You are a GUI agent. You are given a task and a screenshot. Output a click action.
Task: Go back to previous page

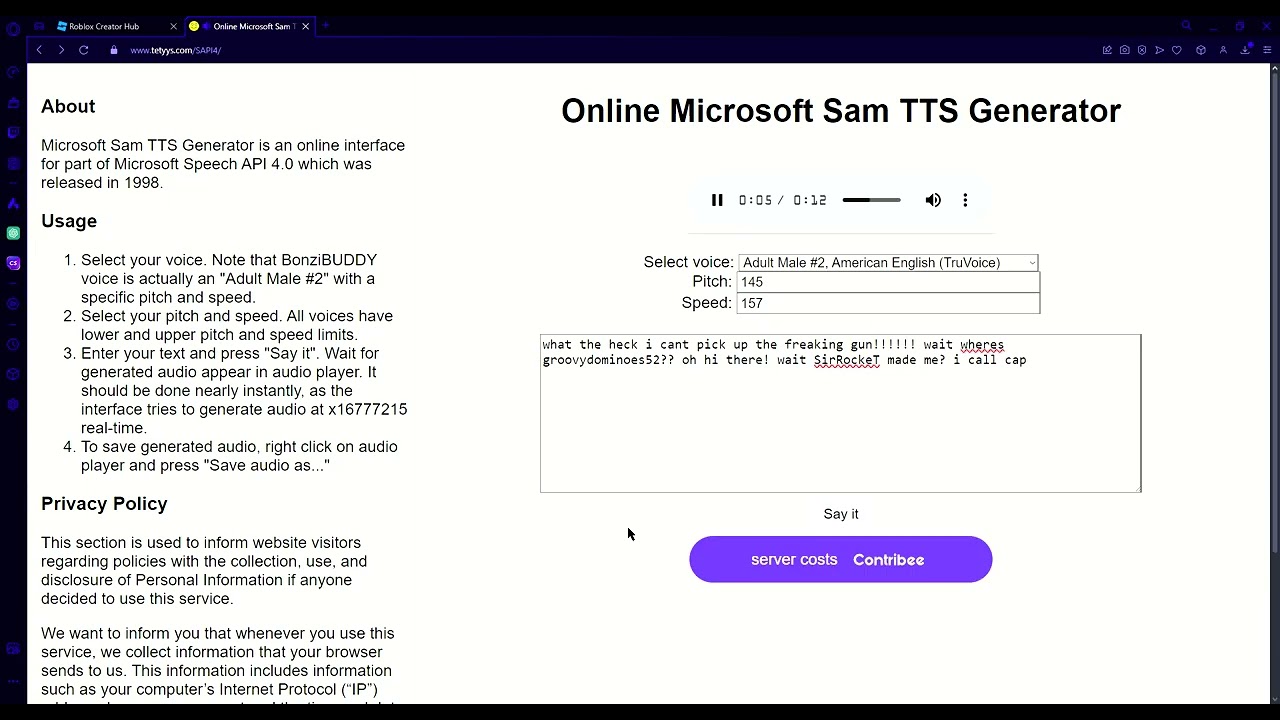(39, 50)
